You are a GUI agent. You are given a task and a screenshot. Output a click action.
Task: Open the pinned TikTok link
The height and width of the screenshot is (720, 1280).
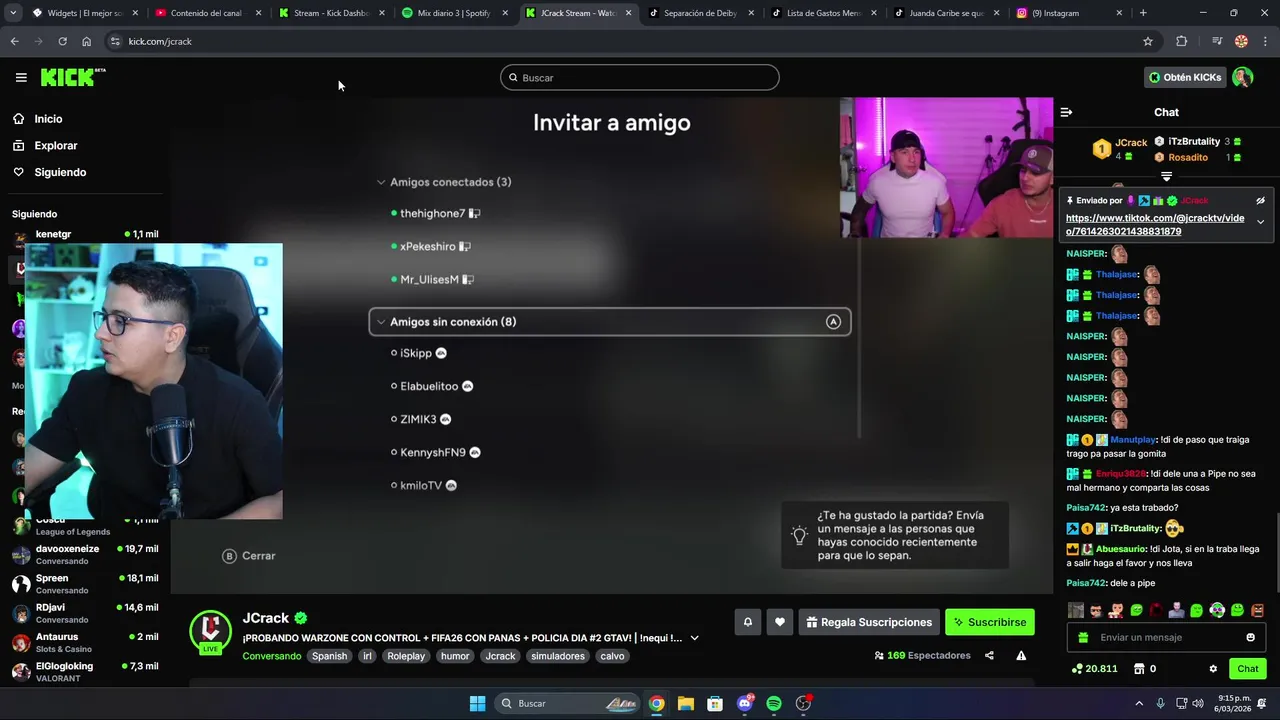pyautogui.click(x=1155, y=224)
